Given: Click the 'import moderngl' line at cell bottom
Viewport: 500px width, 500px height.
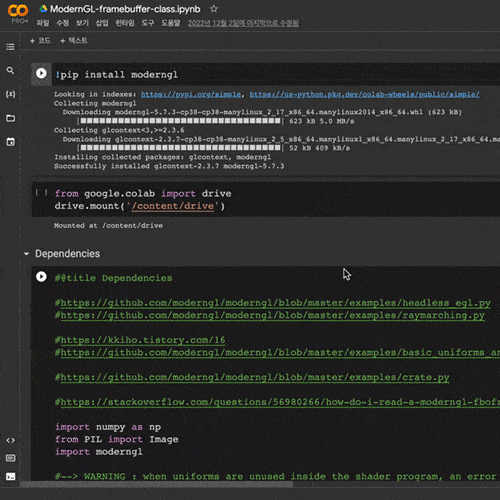Looking at the screenshot, I should (99, 452).
